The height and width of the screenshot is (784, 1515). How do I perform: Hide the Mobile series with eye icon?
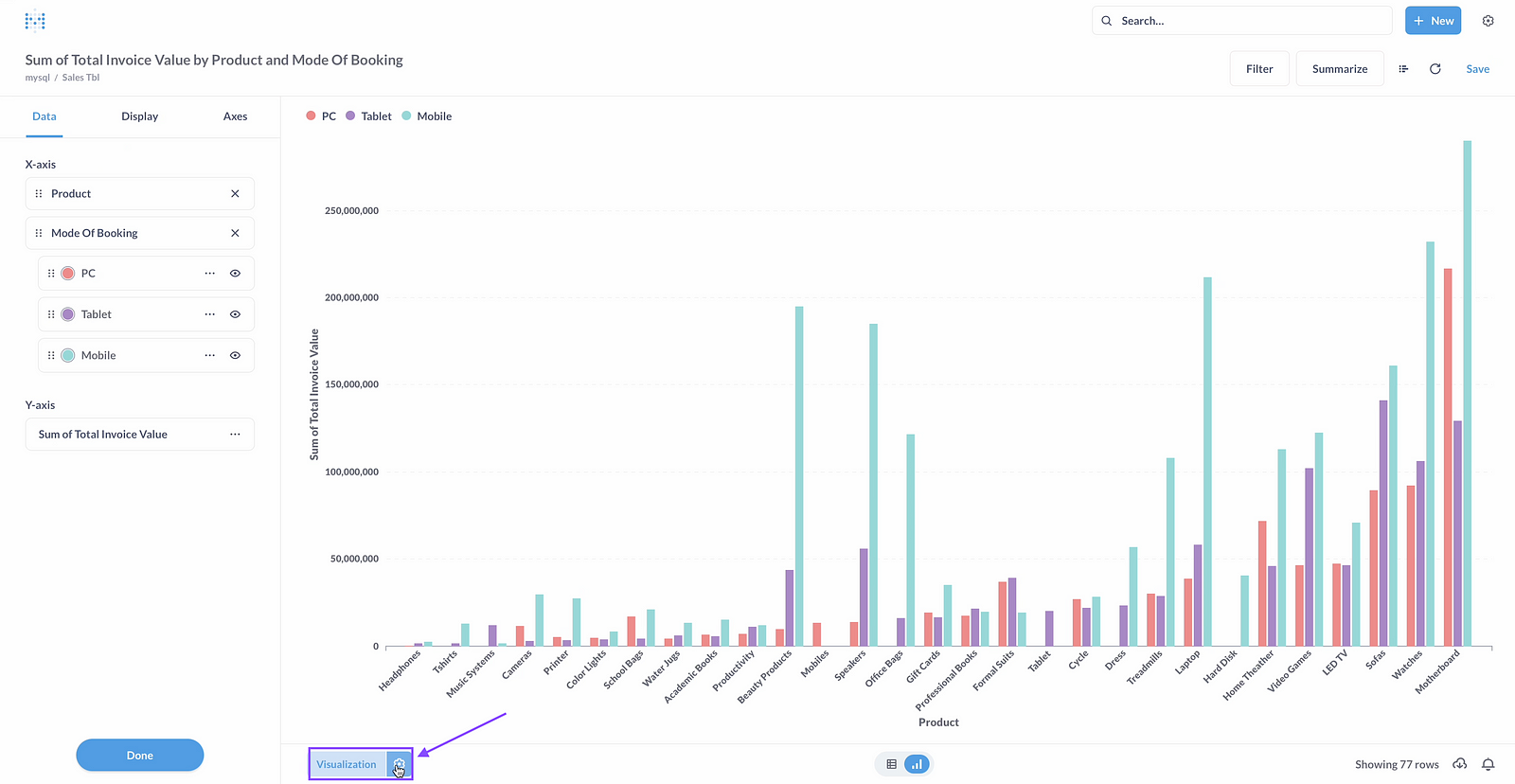pos(235,356)
